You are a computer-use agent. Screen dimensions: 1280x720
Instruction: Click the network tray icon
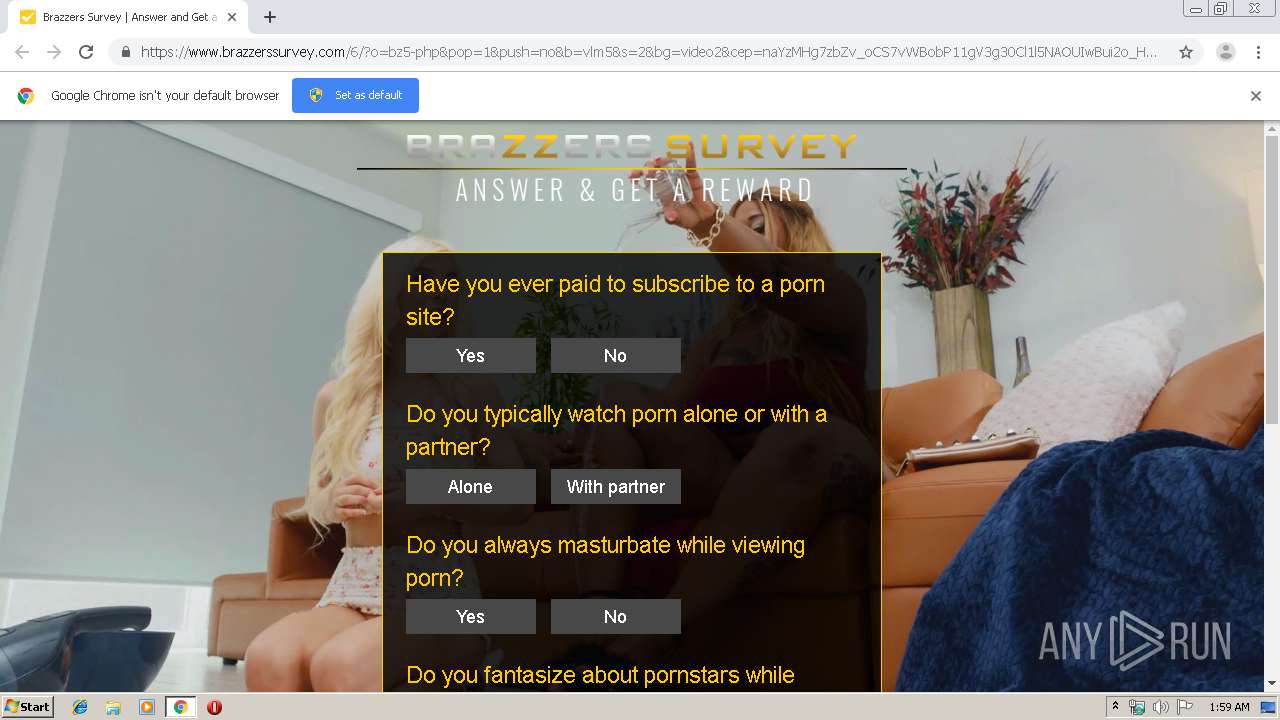click(1137, 707)
